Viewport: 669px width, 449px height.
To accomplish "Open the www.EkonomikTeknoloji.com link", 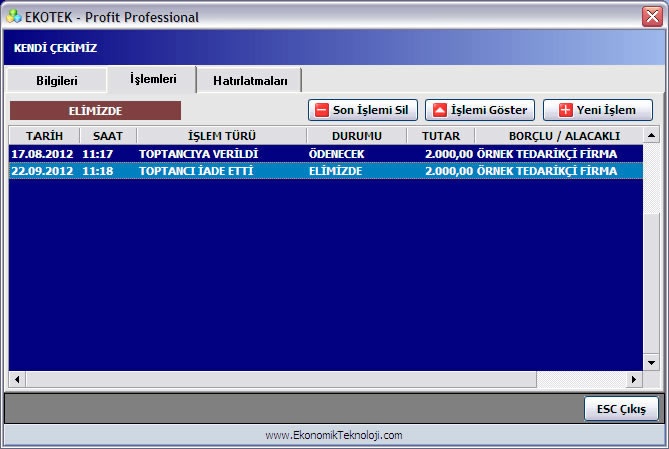I will 334,435.
